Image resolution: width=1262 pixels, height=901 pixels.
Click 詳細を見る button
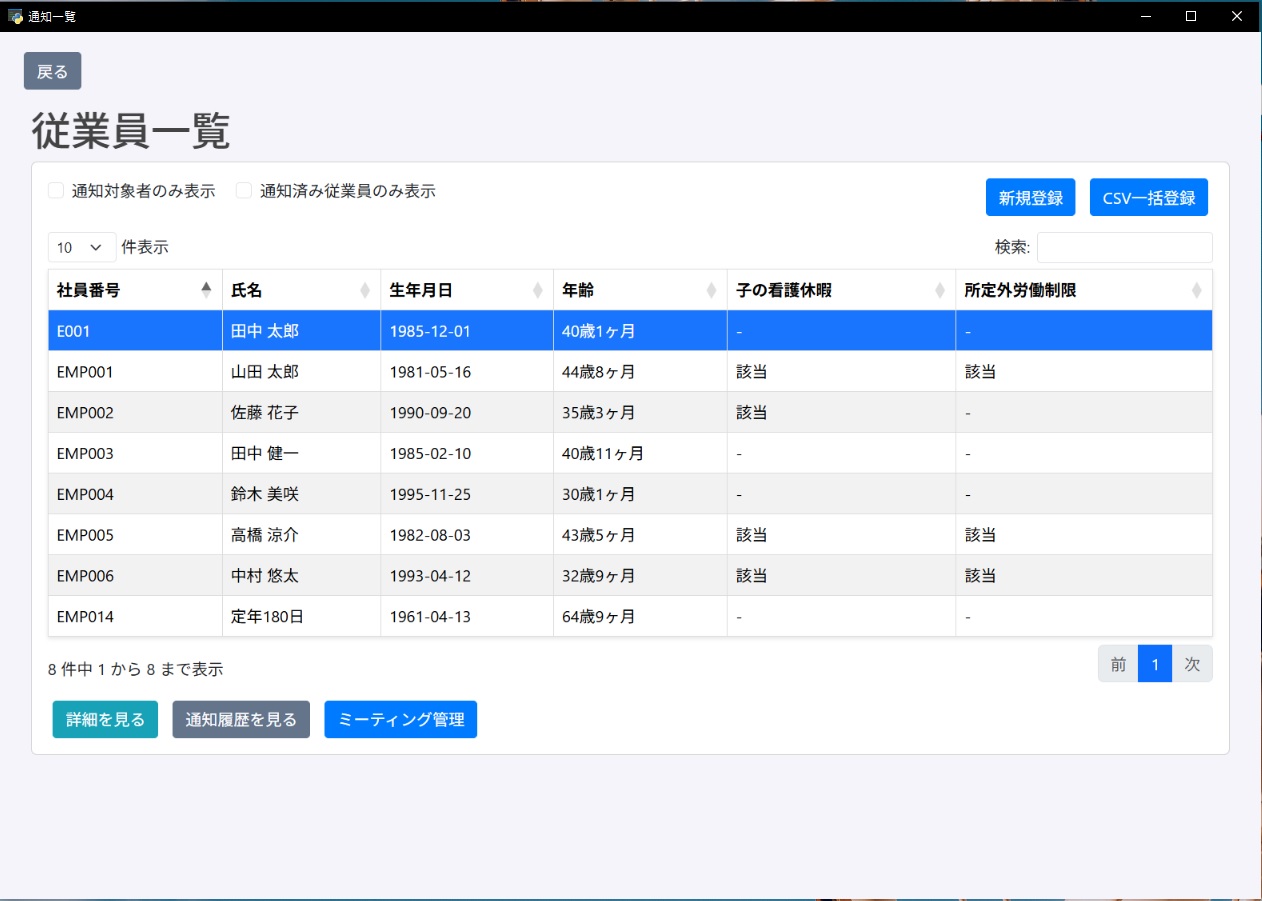click(105, 720)
